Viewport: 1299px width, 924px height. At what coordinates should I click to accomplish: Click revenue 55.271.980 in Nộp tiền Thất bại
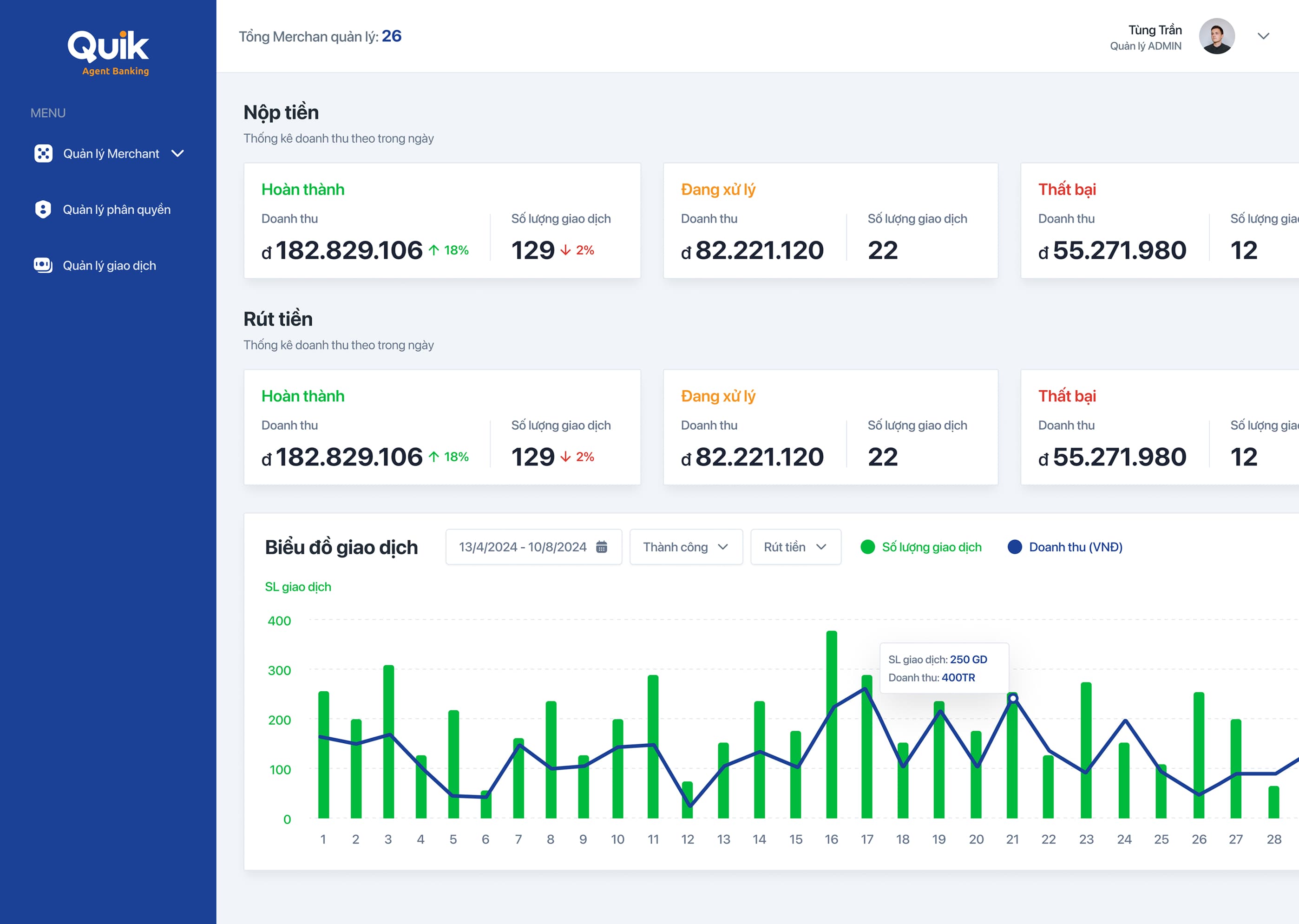point(1112,250)
